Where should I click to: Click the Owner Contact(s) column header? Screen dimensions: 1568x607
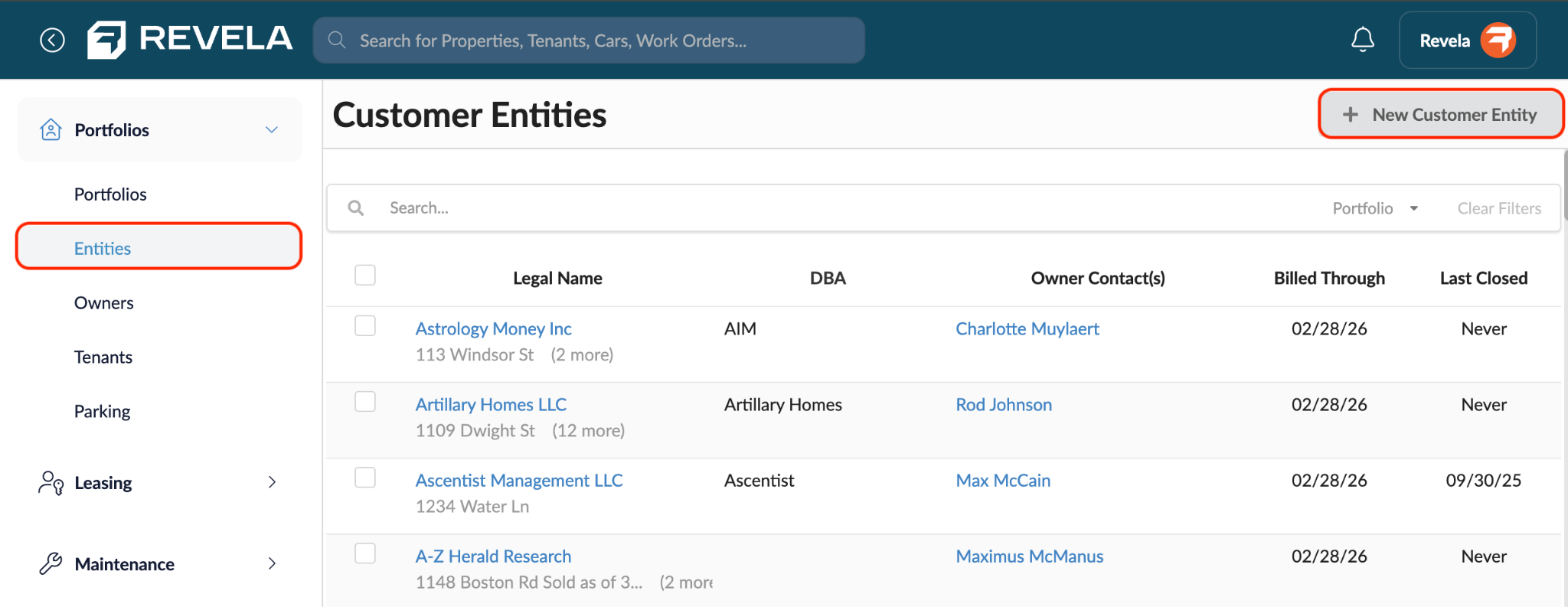(x=1098, y=278)
